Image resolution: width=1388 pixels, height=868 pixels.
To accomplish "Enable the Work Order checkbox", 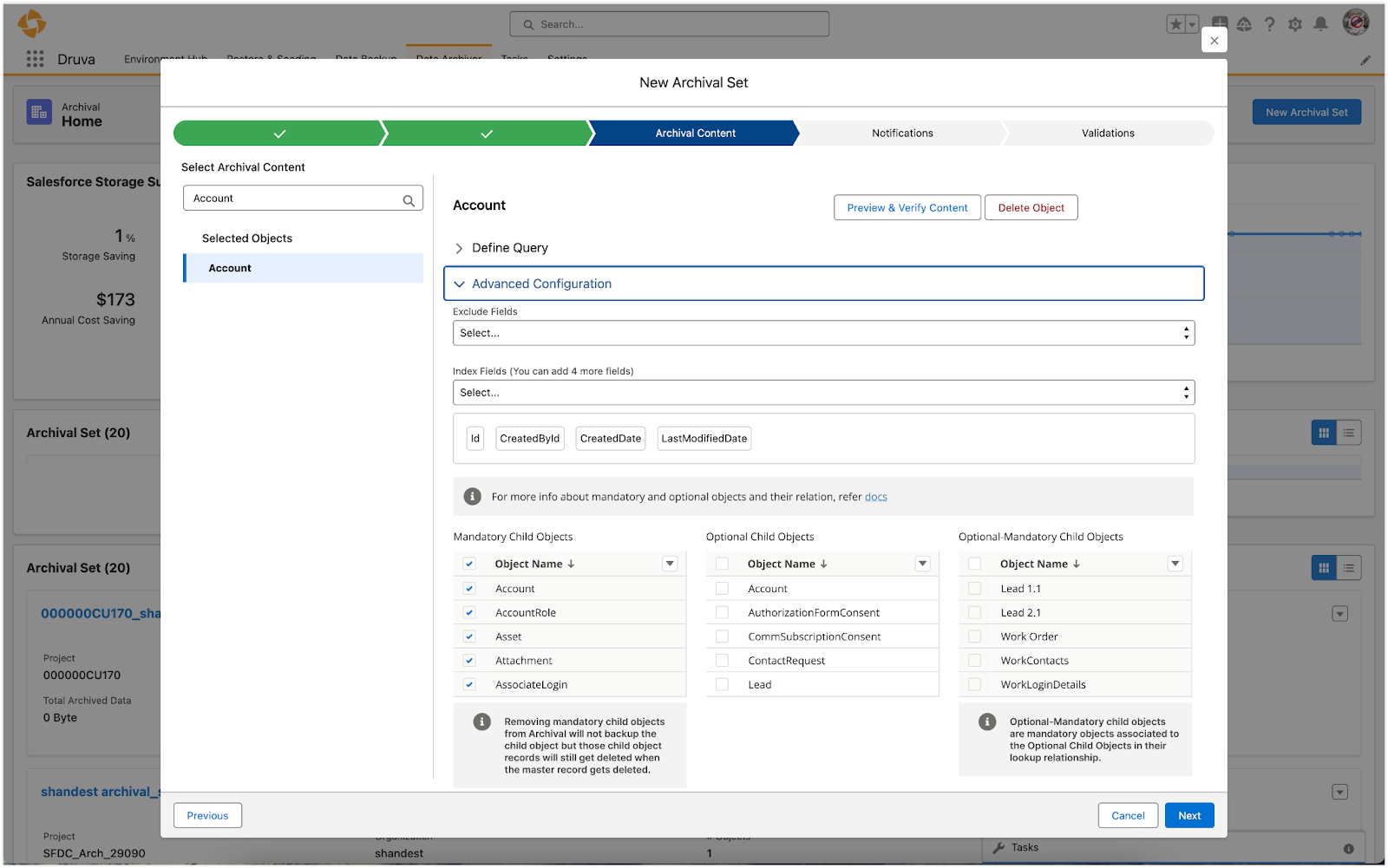I will 974,636.
